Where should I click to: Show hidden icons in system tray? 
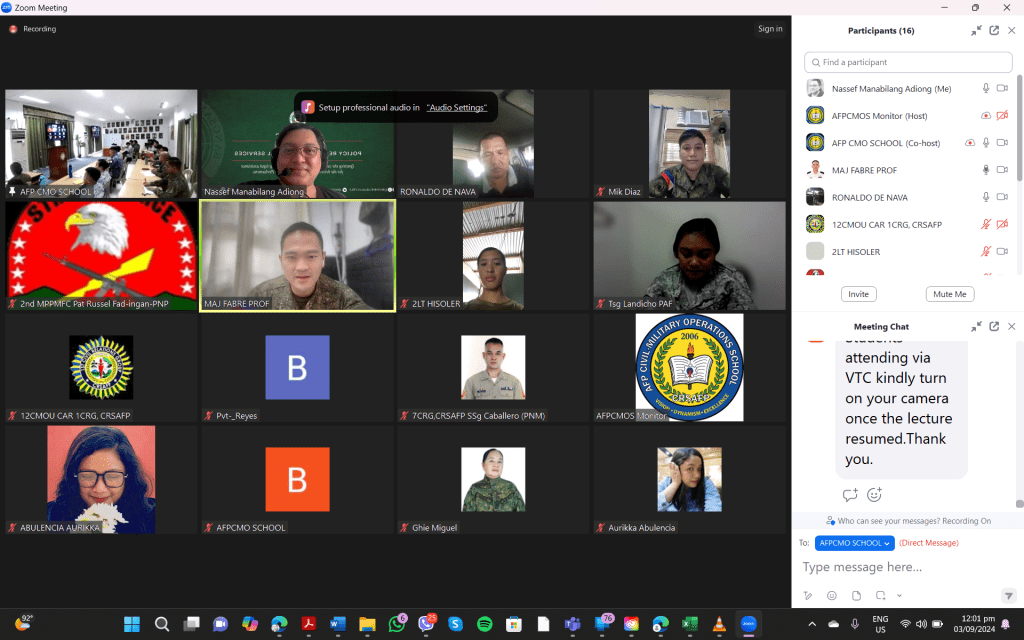tap(812, 624)
